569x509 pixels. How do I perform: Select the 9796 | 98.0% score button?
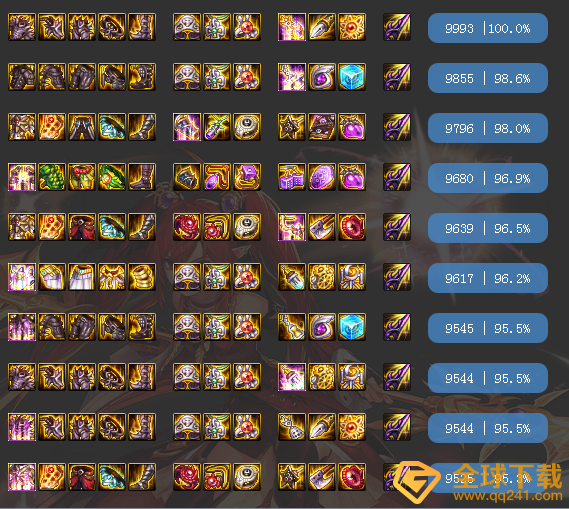488,128
